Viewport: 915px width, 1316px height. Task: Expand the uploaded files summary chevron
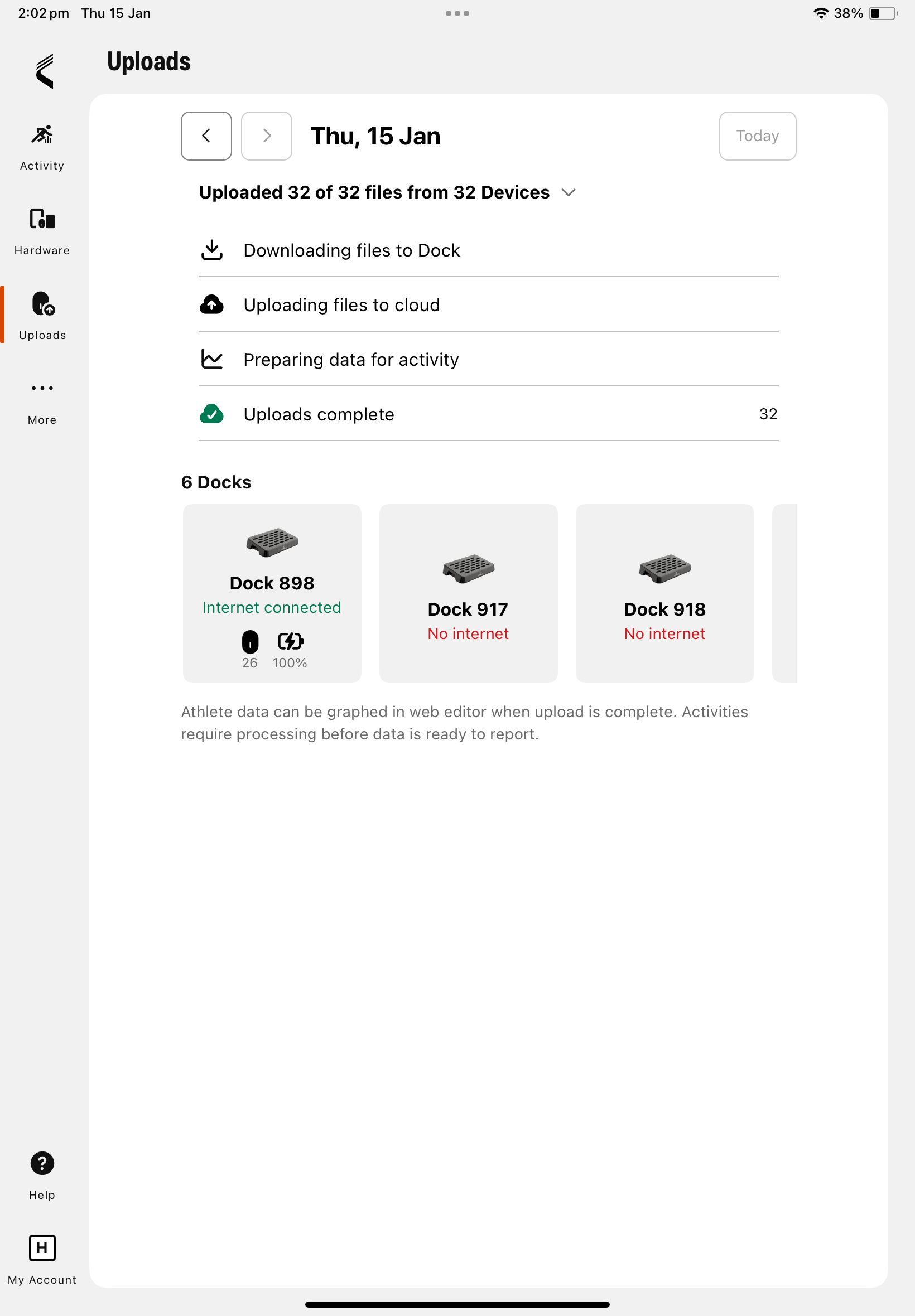coord(568,192)
